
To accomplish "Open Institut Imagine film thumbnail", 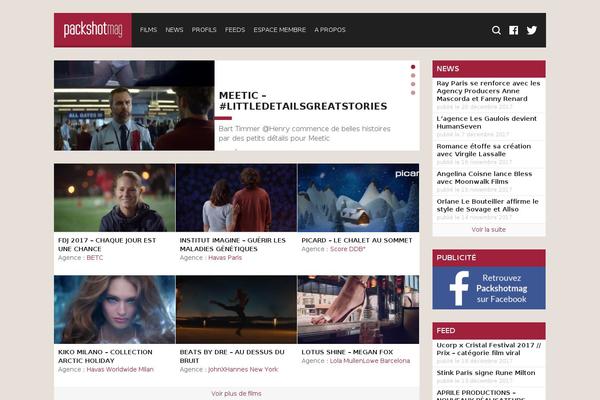I will point(236,198).
